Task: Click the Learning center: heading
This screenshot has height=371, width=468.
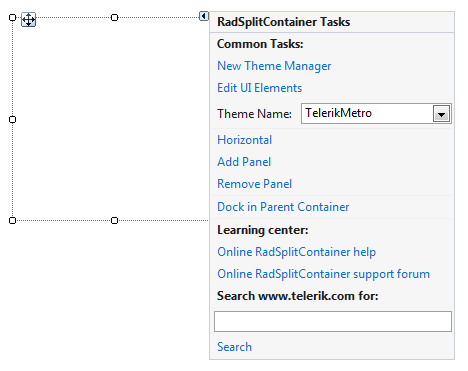Action: click(262, 230)
